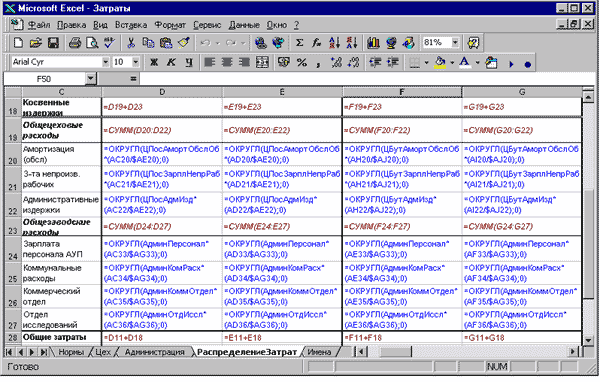600x382 pixels.
Task: Open the borders dropdown arrow
Action: coord(426,62)
